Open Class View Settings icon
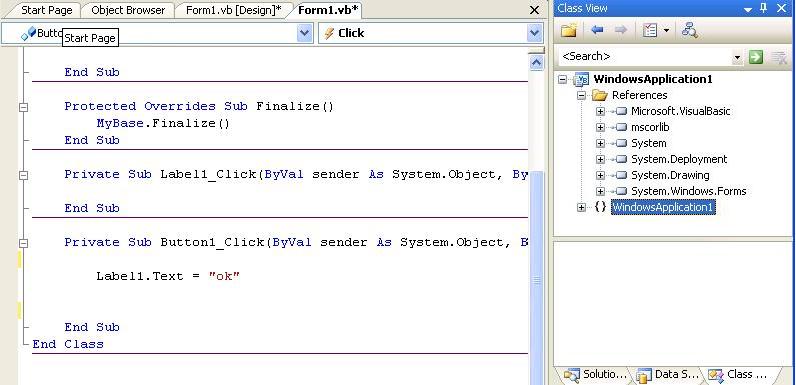796x385 pixels. (x=650, y=30)
